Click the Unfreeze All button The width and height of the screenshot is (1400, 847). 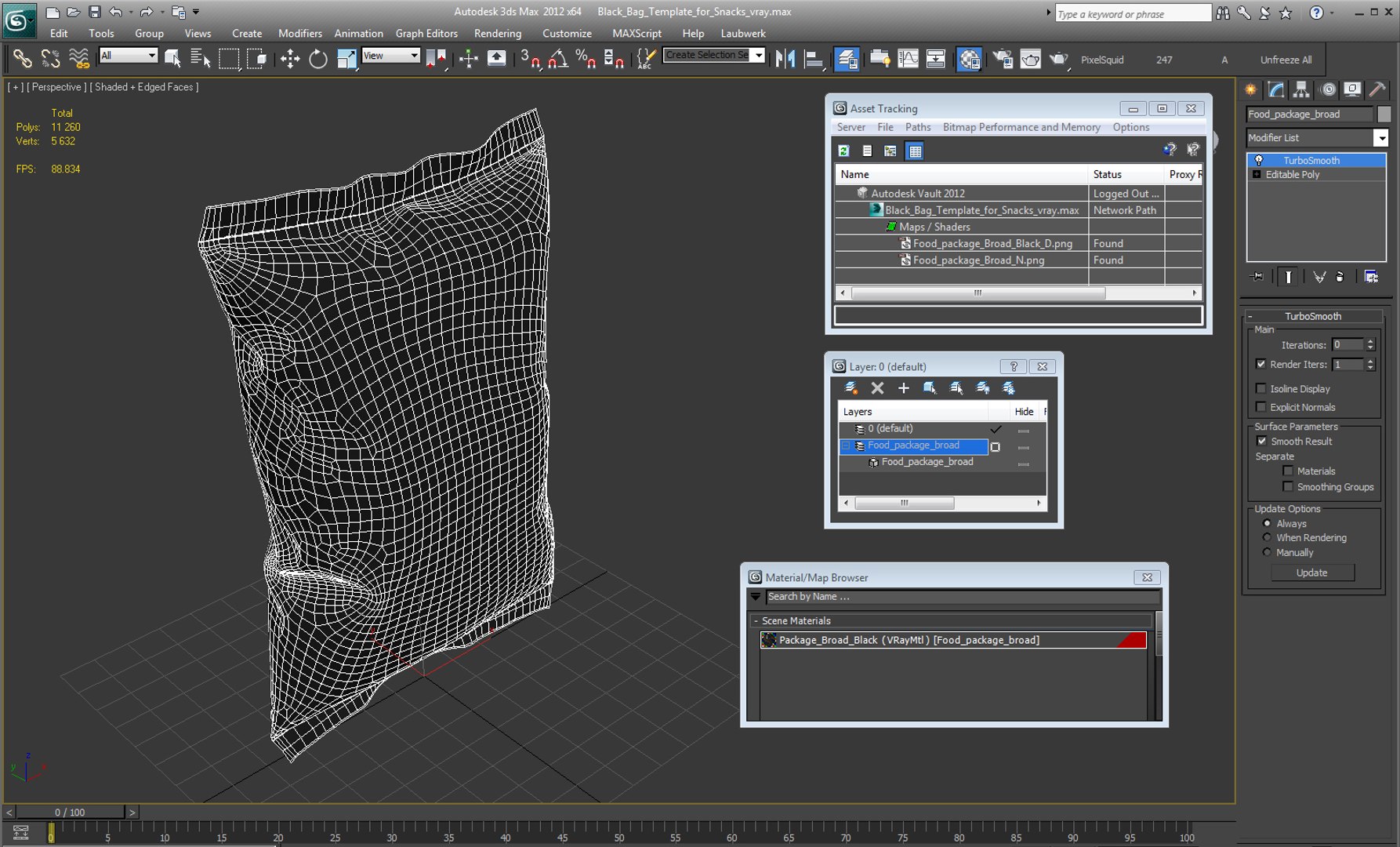(x=1285, y=60)
